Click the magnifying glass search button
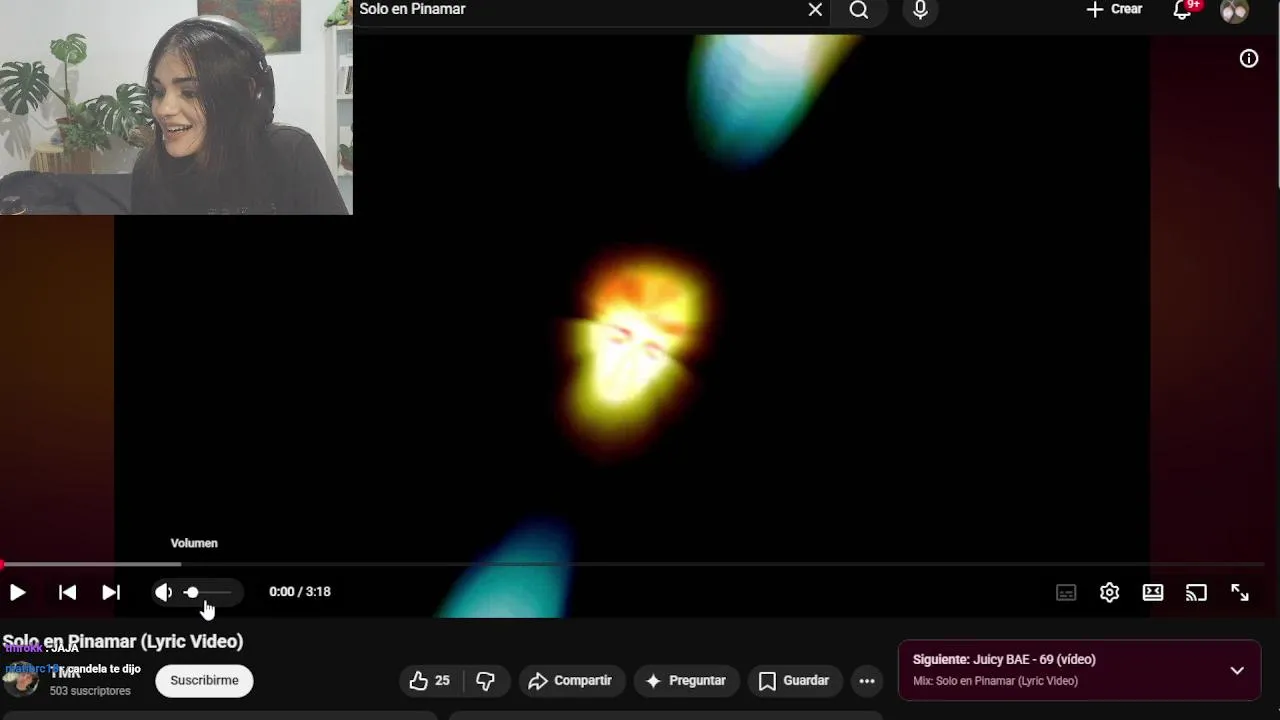Image resolution: width=1280 pixels, height=720 pixels. pyautogui.click(x=859, y=10)
